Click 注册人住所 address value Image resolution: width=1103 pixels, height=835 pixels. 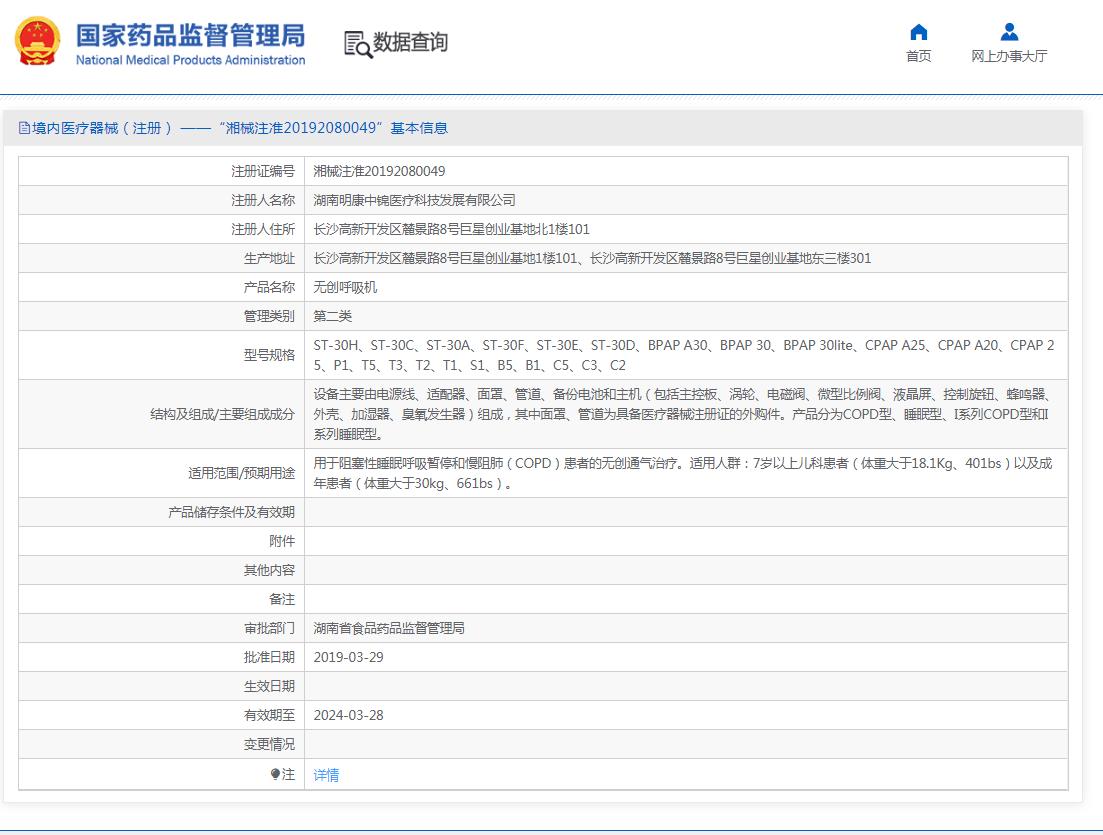point(452,229)
